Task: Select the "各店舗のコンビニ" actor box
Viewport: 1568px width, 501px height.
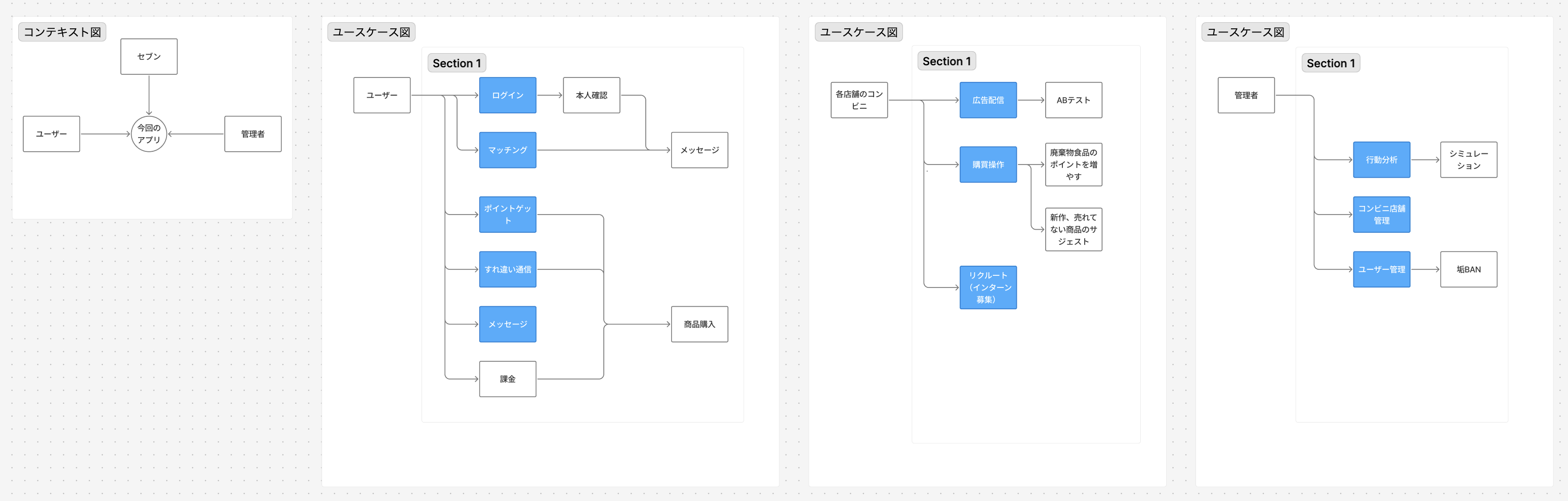Action: tap(858, 100)
